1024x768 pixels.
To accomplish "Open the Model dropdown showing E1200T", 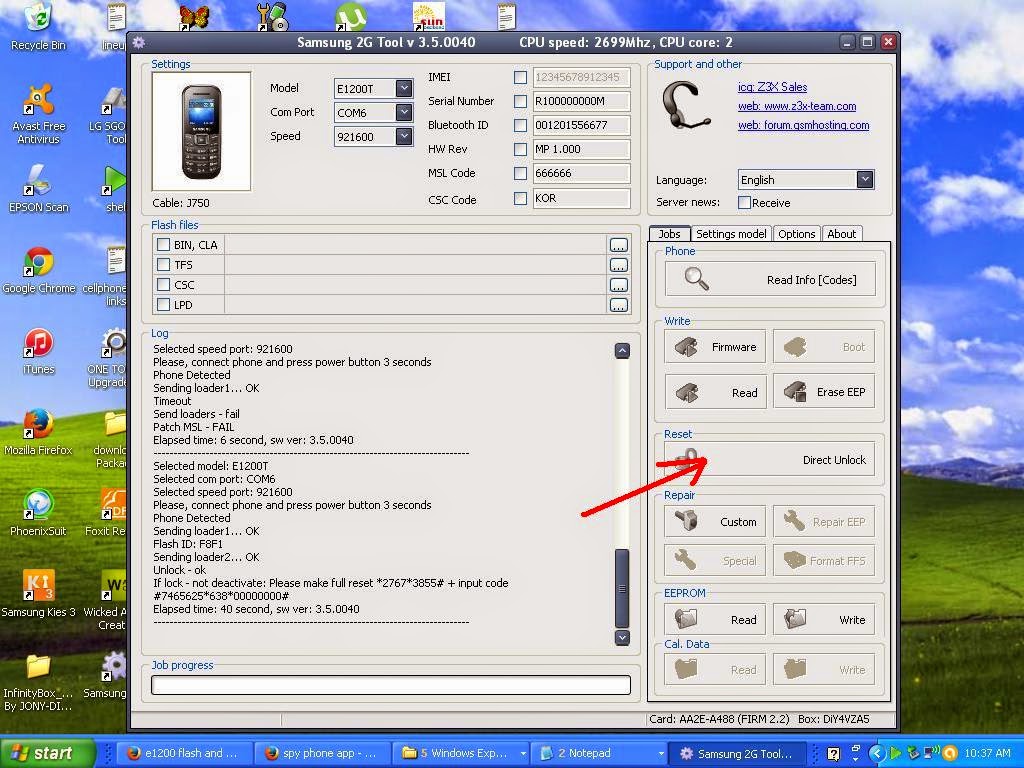I will pyautogui.click(x=404, y=88).
